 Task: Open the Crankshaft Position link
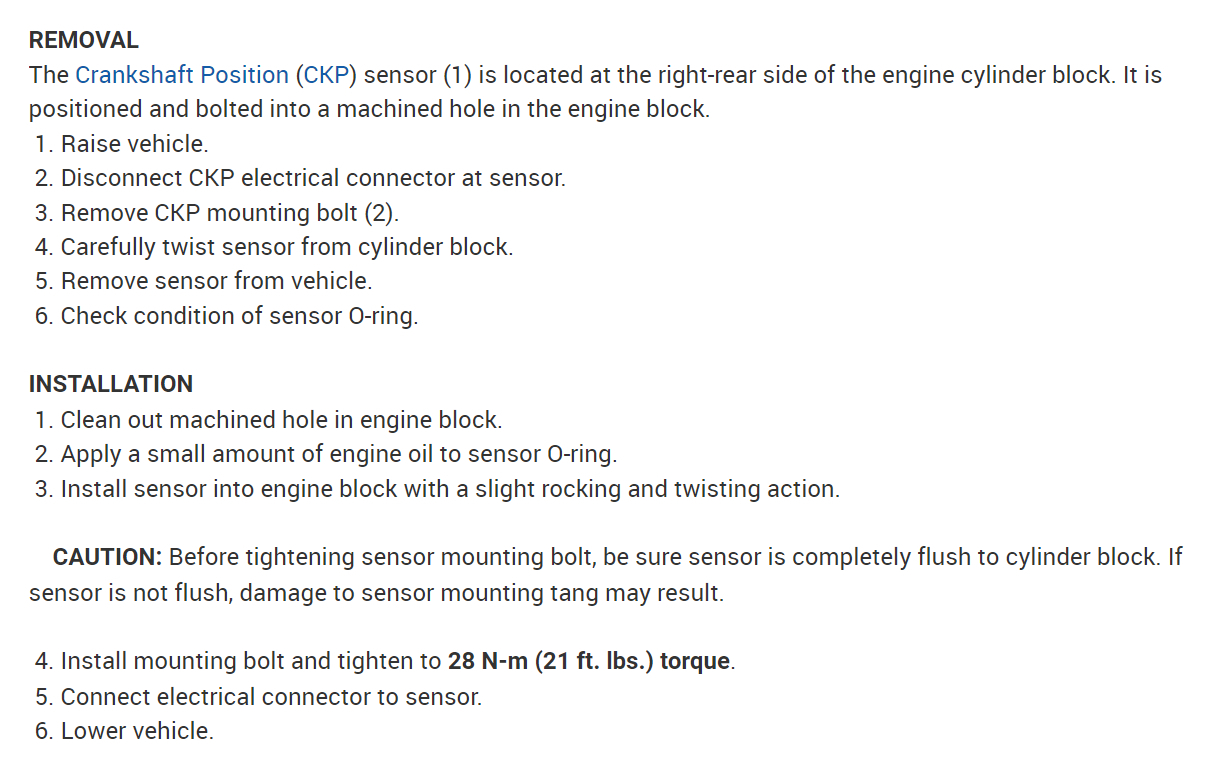(181, 75)
